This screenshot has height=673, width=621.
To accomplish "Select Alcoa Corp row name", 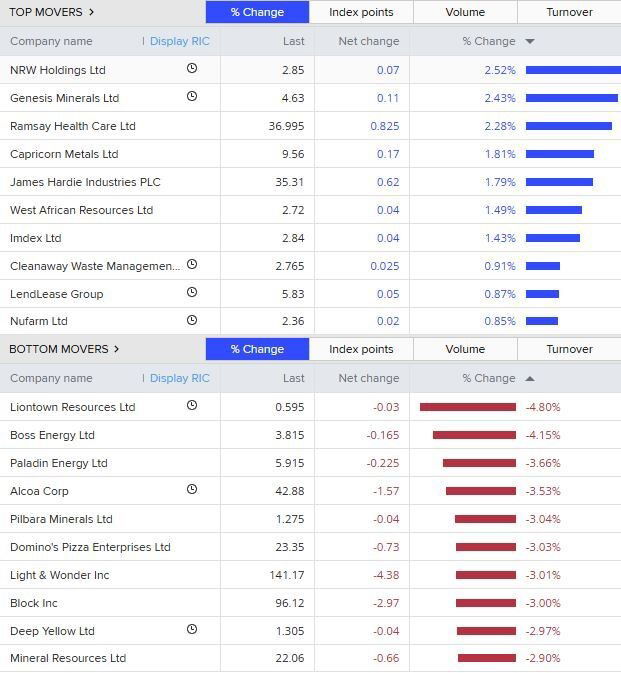I will click(x=39, y=491).
